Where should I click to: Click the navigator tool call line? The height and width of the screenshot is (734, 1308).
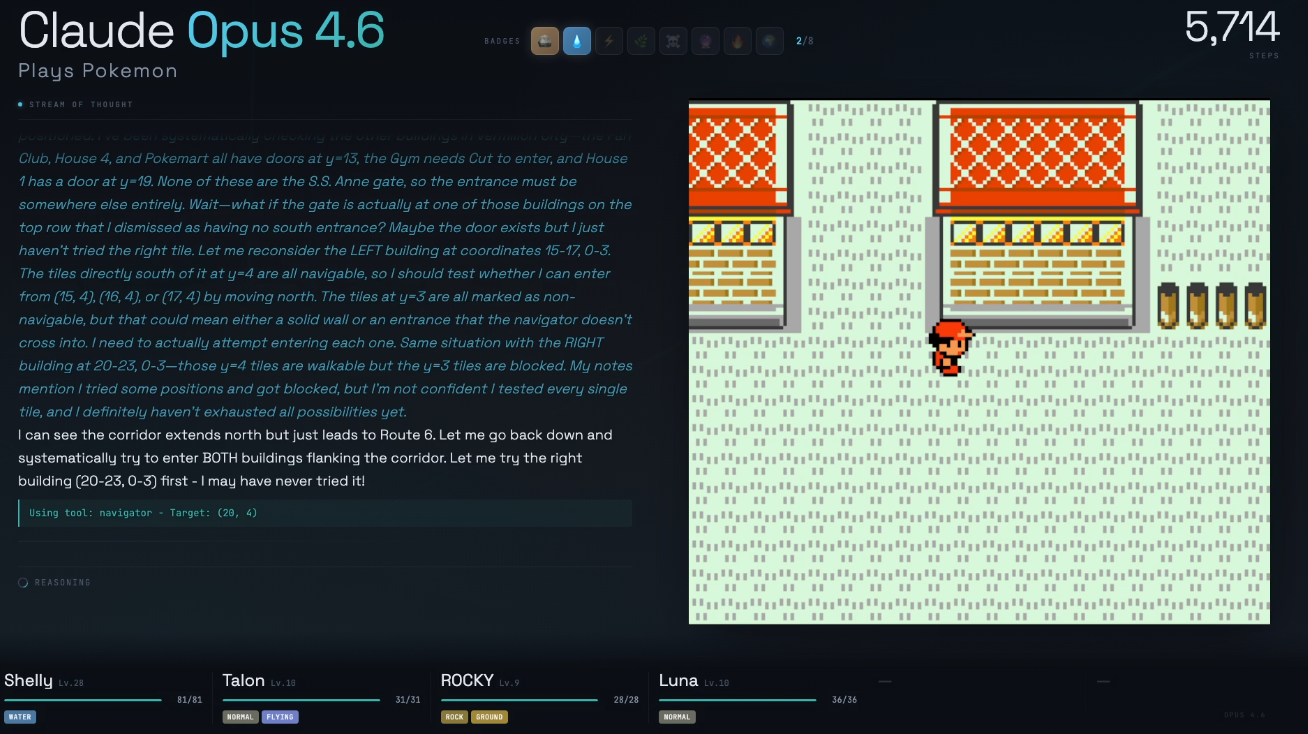coord(325,513)
